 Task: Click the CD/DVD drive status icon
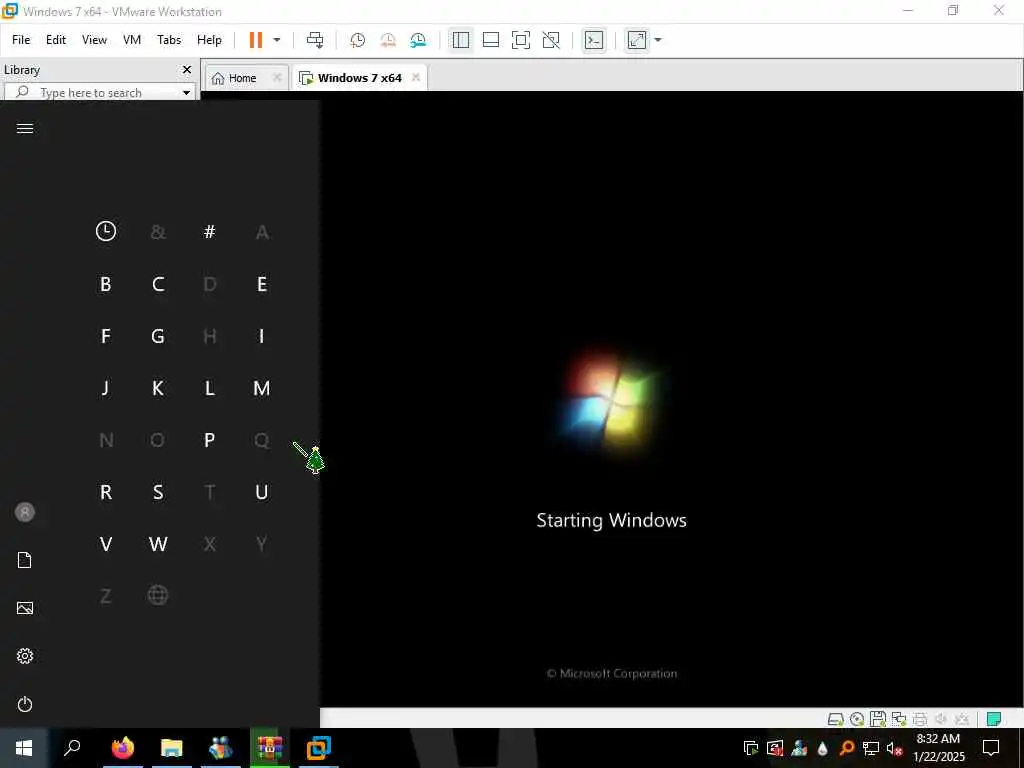857,719
